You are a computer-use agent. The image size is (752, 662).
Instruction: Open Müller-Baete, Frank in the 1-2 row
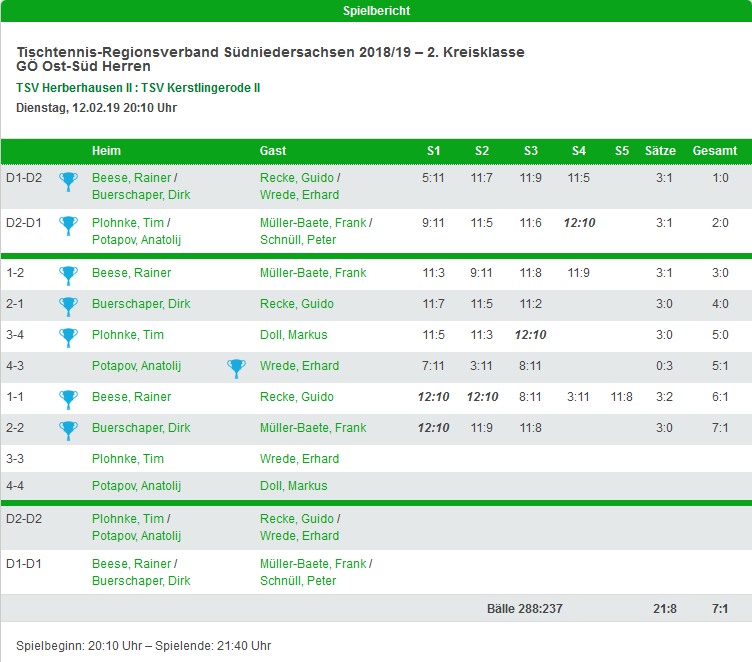tap(313, 273)
